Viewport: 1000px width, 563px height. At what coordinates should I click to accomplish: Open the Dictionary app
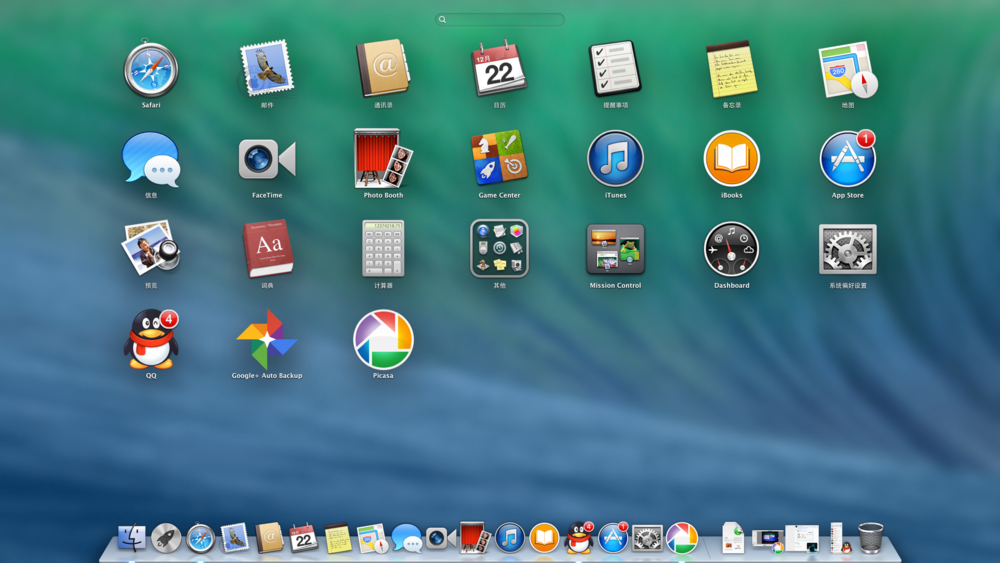pyautogui.click(x=267, y=249)
